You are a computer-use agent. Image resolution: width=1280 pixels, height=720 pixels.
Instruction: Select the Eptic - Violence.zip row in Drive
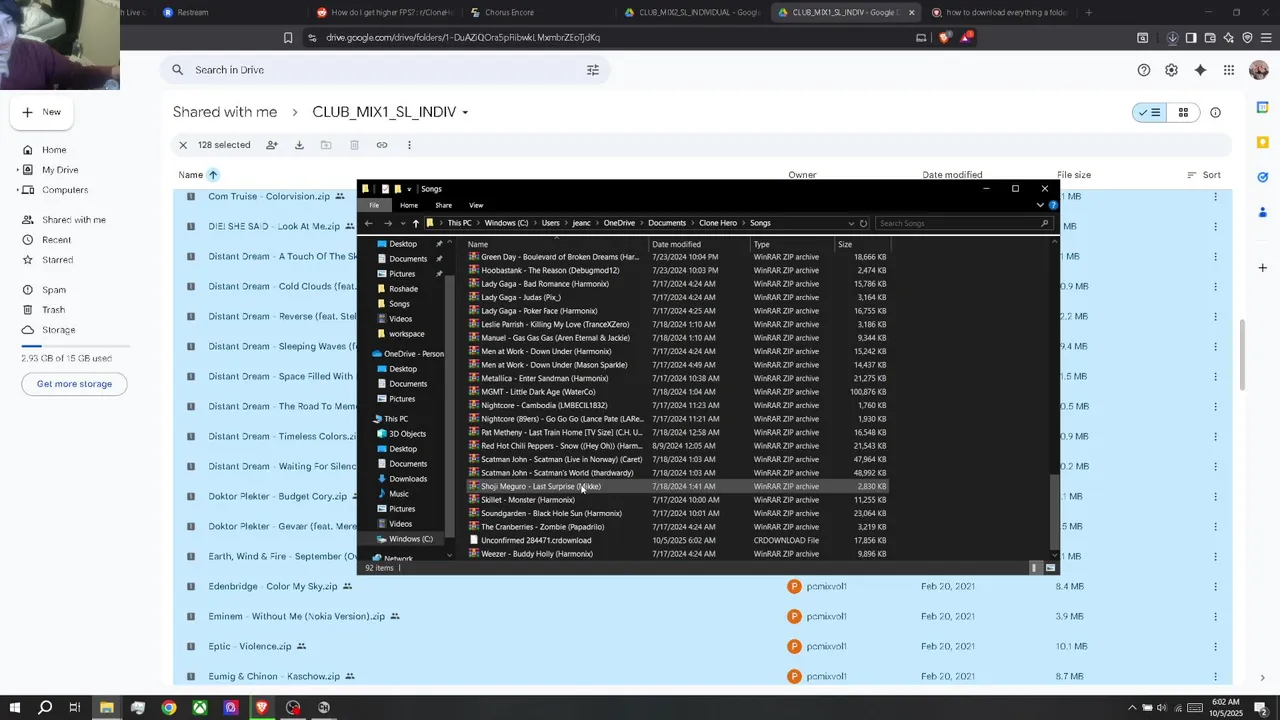pyautogui.click(x=702, y=646)
